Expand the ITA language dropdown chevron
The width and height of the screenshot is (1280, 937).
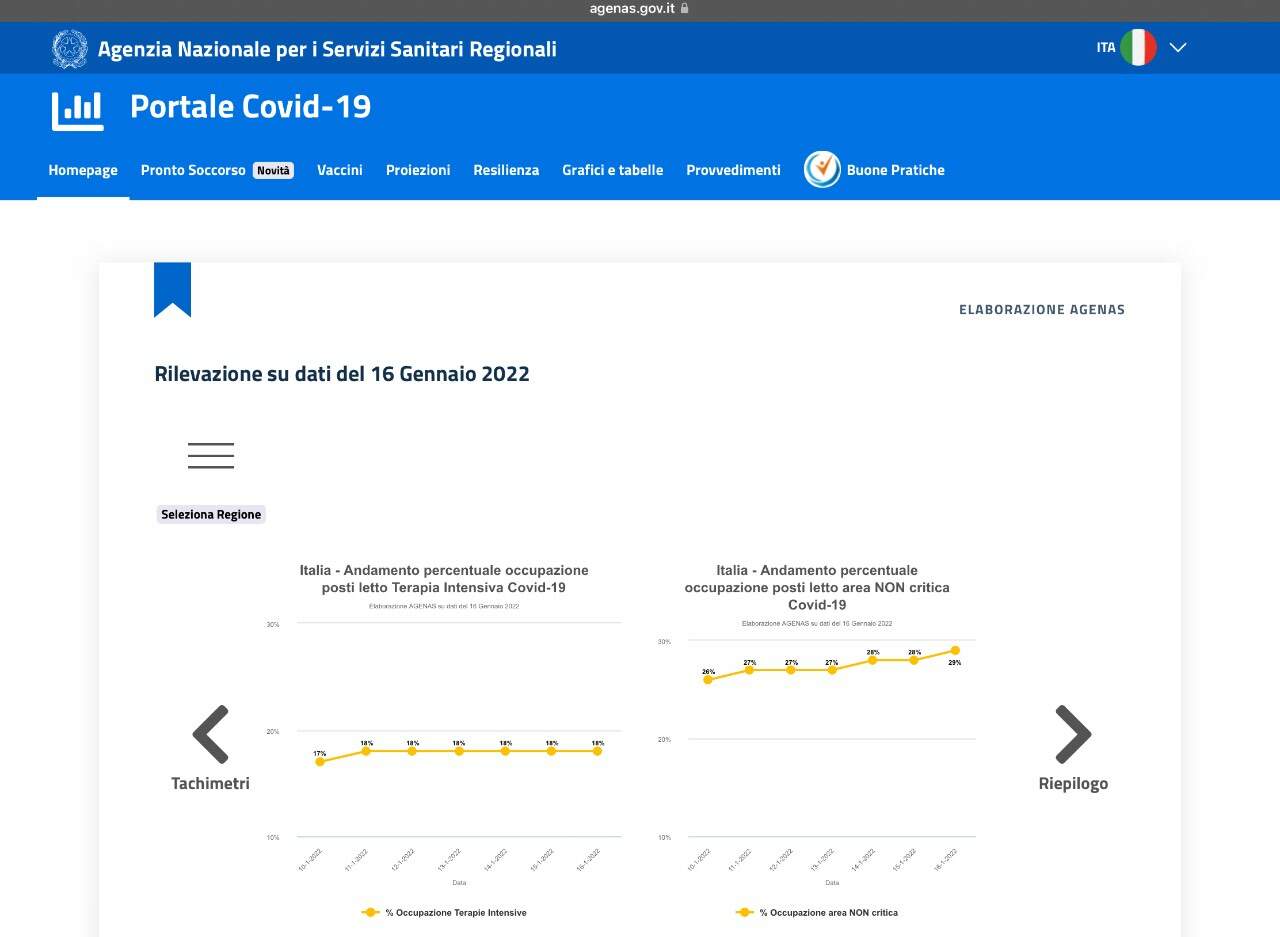click(1178, 47)
